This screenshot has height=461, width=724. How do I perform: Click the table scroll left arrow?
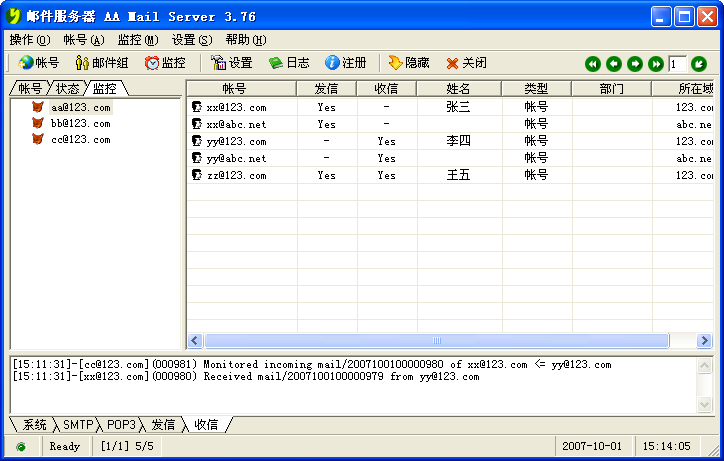click(x=194, y=341)
